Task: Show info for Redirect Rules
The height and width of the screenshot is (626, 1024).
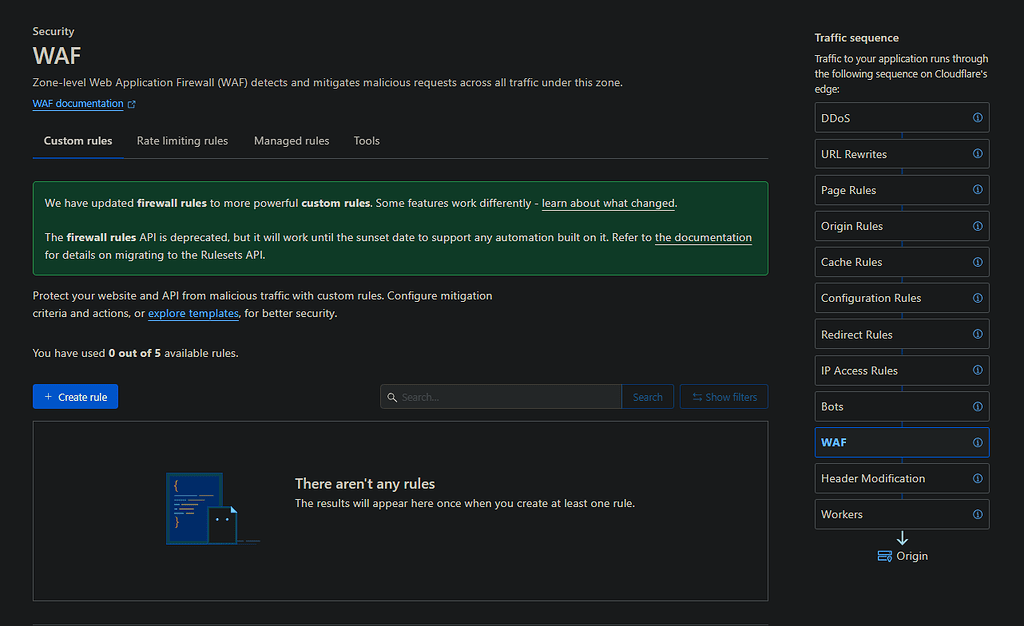Action: [x=977, y=334]
